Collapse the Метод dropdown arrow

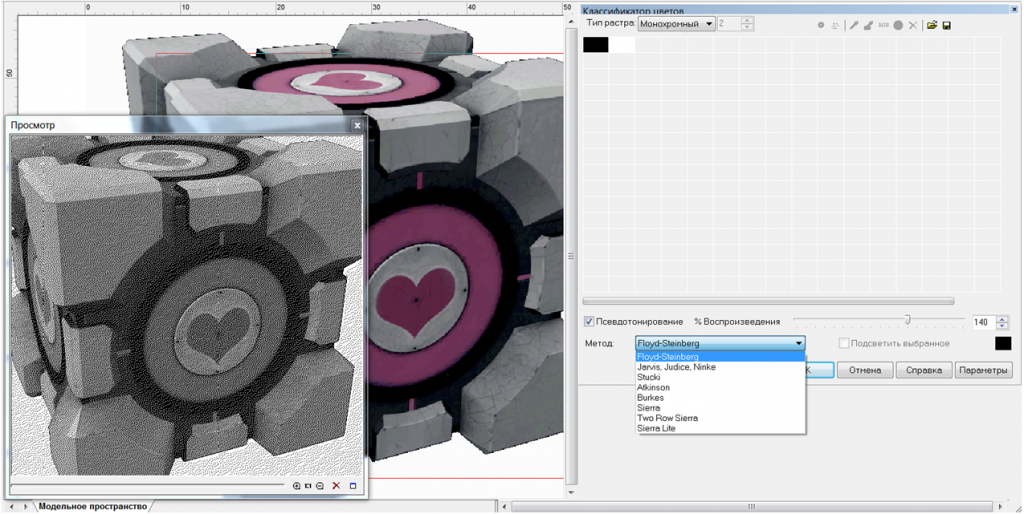(x=798, y=343)
